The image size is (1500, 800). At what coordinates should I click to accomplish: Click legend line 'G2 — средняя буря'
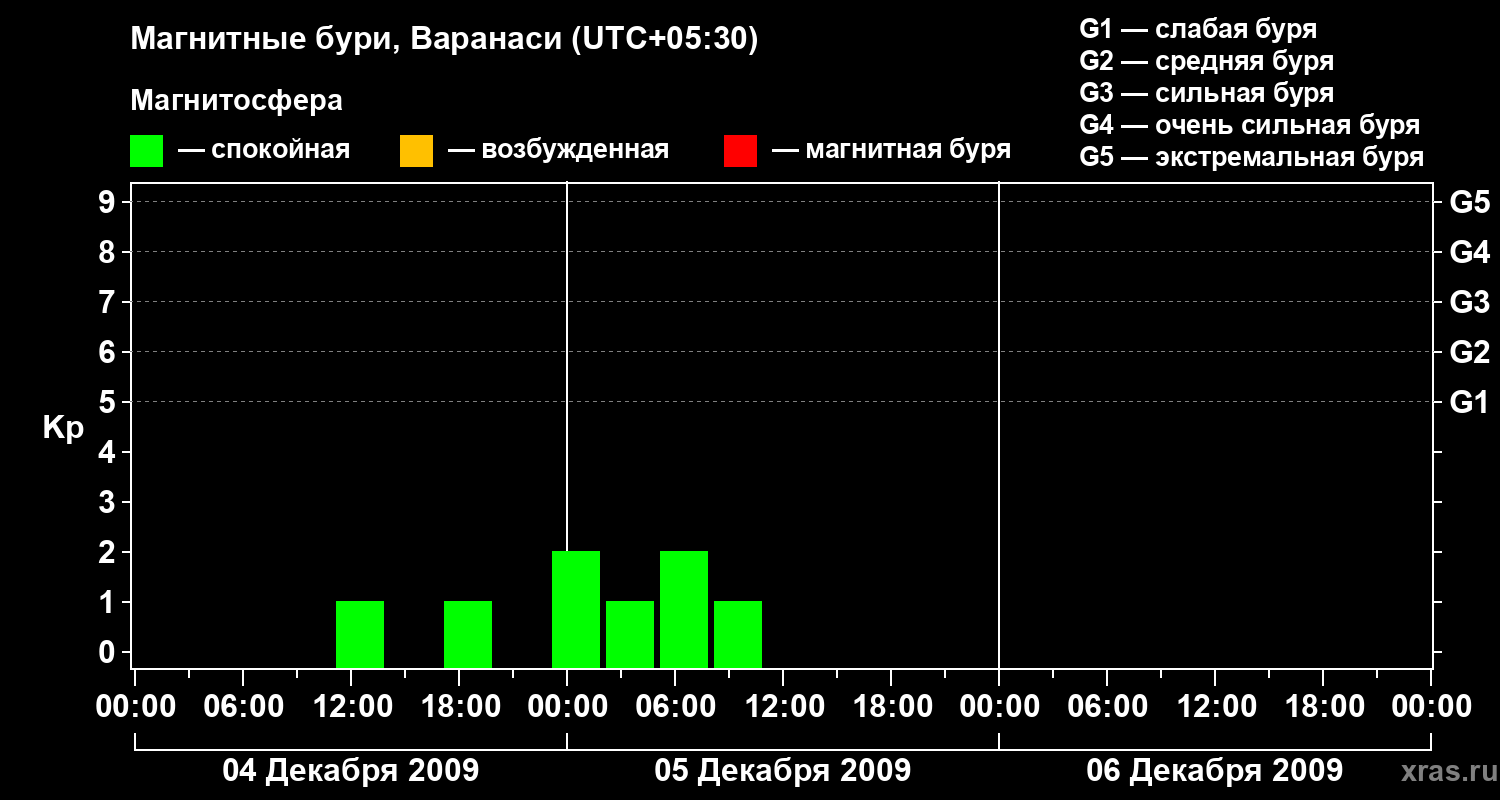pos(1206,61)
